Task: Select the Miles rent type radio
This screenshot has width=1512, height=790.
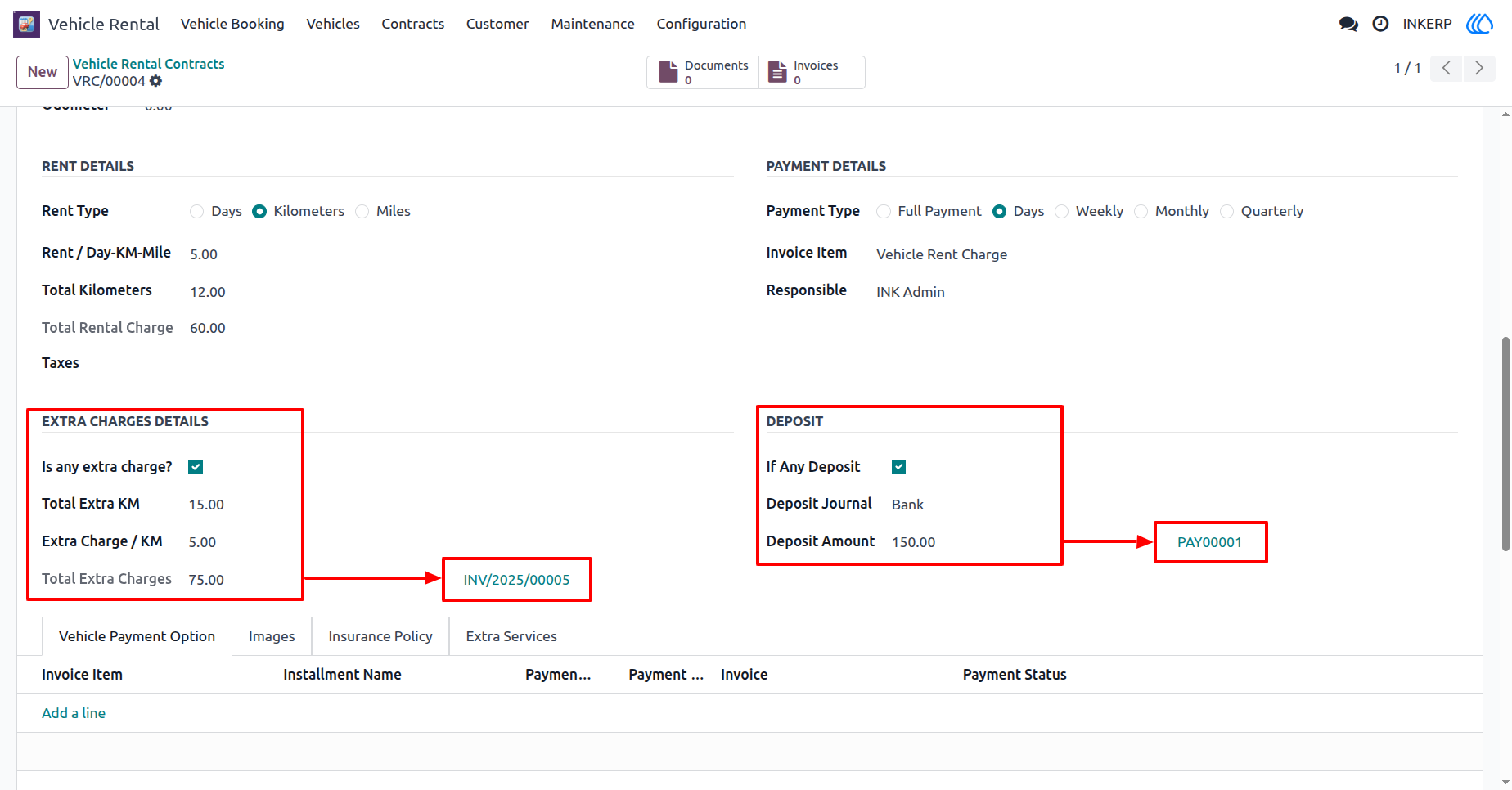Action: click(x=362, y=212)
